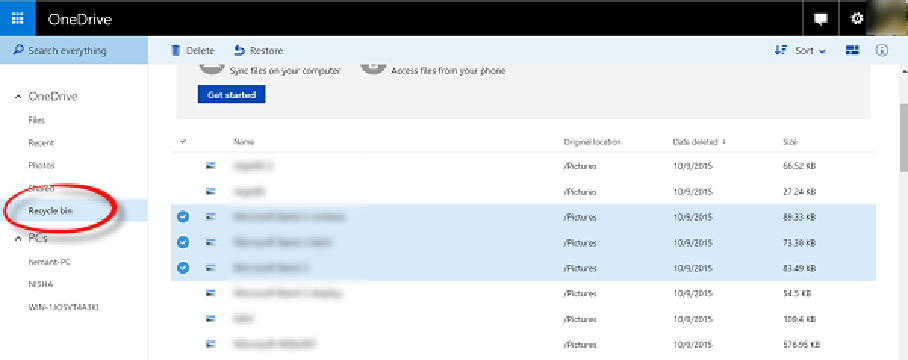The image size is (908, 360).
Task: Click /Pictures in the 54.5 KB row
Action: (x=580, y=293)
